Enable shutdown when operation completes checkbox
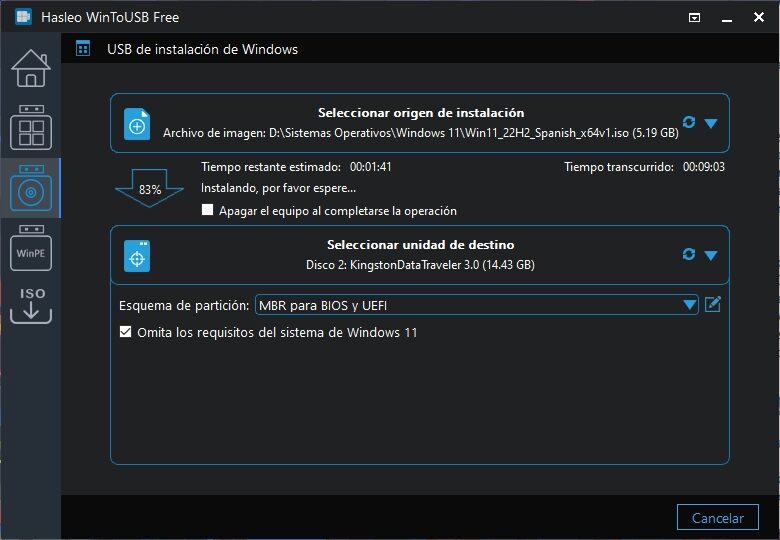The width and height of the screenshot is (780, 540). coord(207,209)
